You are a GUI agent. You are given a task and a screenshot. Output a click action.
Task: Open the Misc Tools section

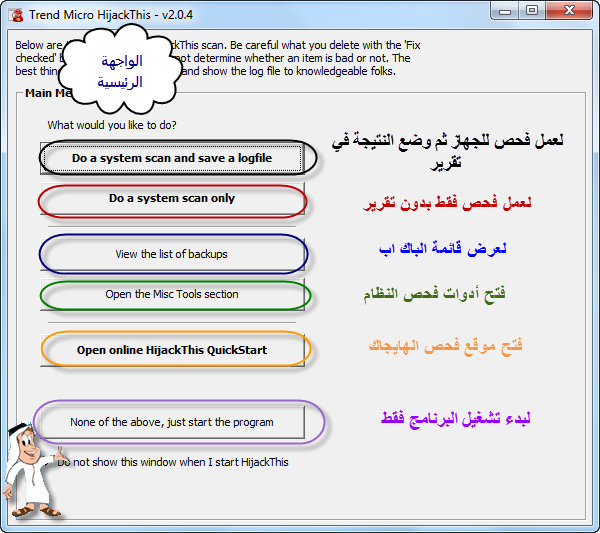point(172,294)
